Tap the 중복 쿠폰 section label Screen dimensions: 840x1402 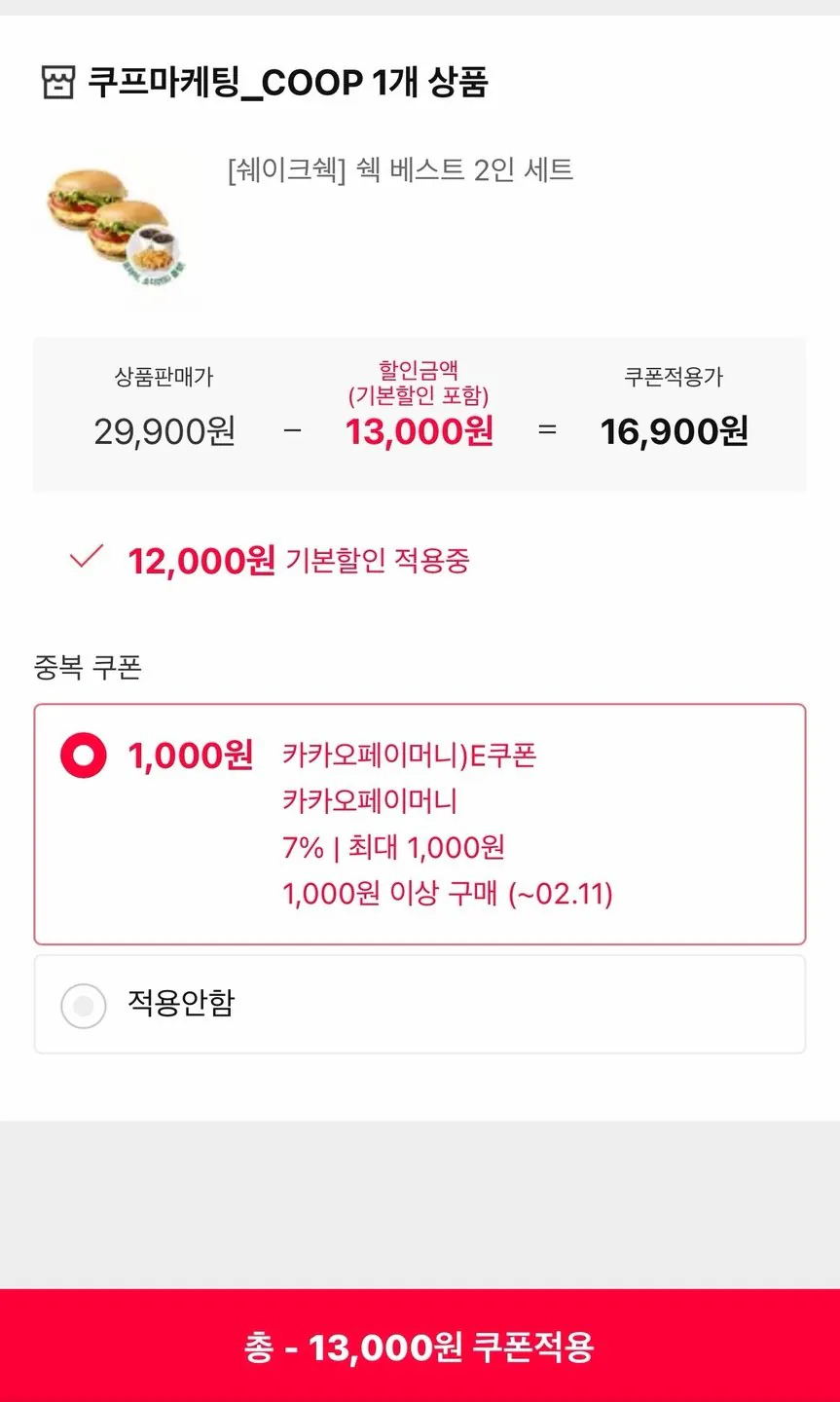(88, 667)
